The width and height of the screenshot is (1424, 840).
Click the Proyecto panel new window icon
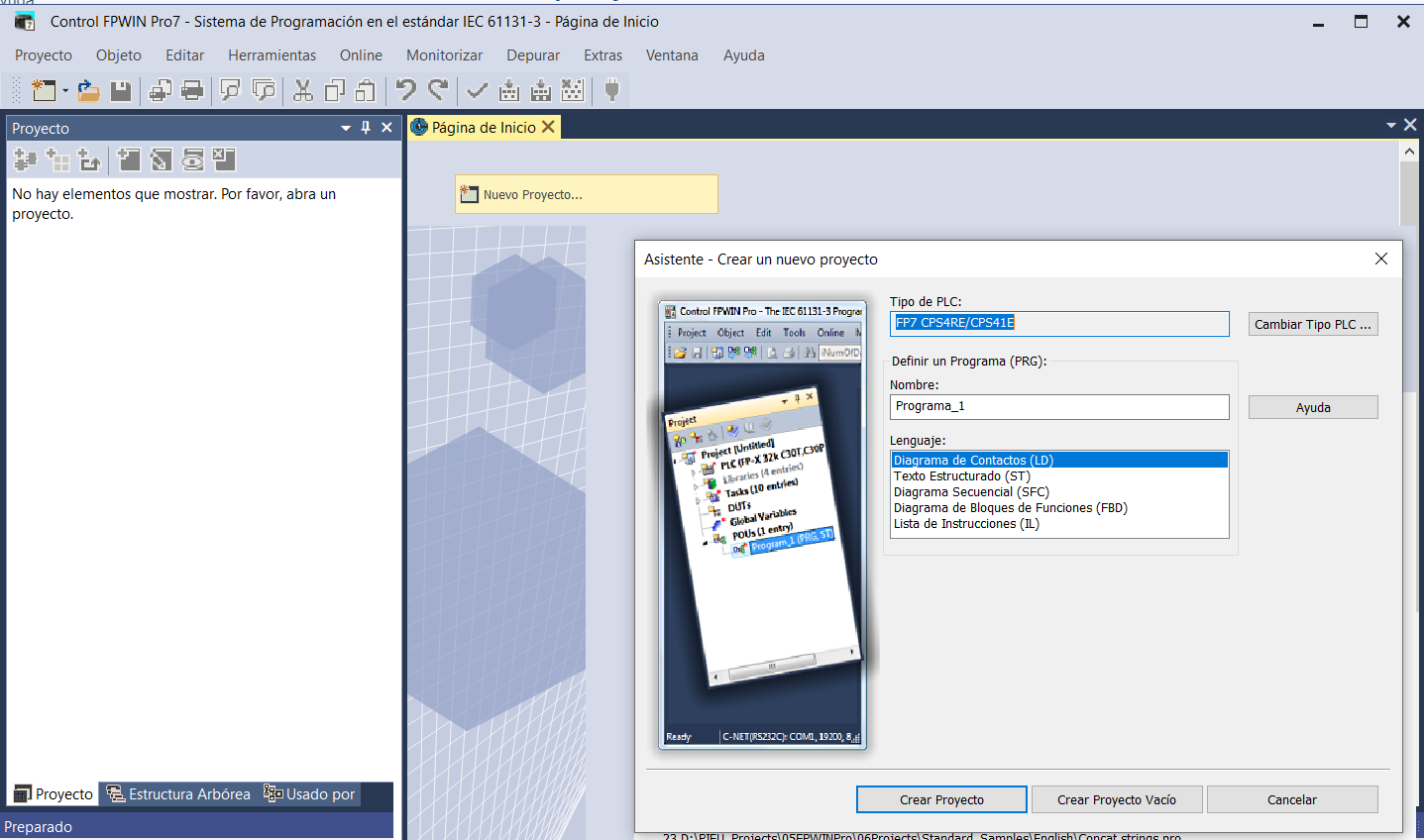pos(129,159)
